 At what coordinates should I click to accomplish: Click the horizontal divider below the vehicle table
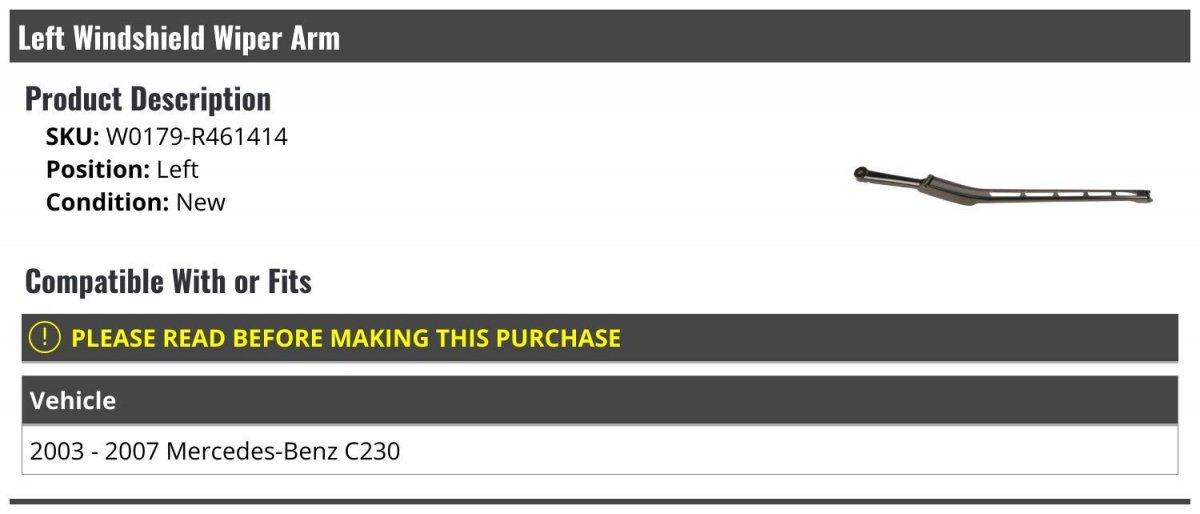(x=600, y=501)
